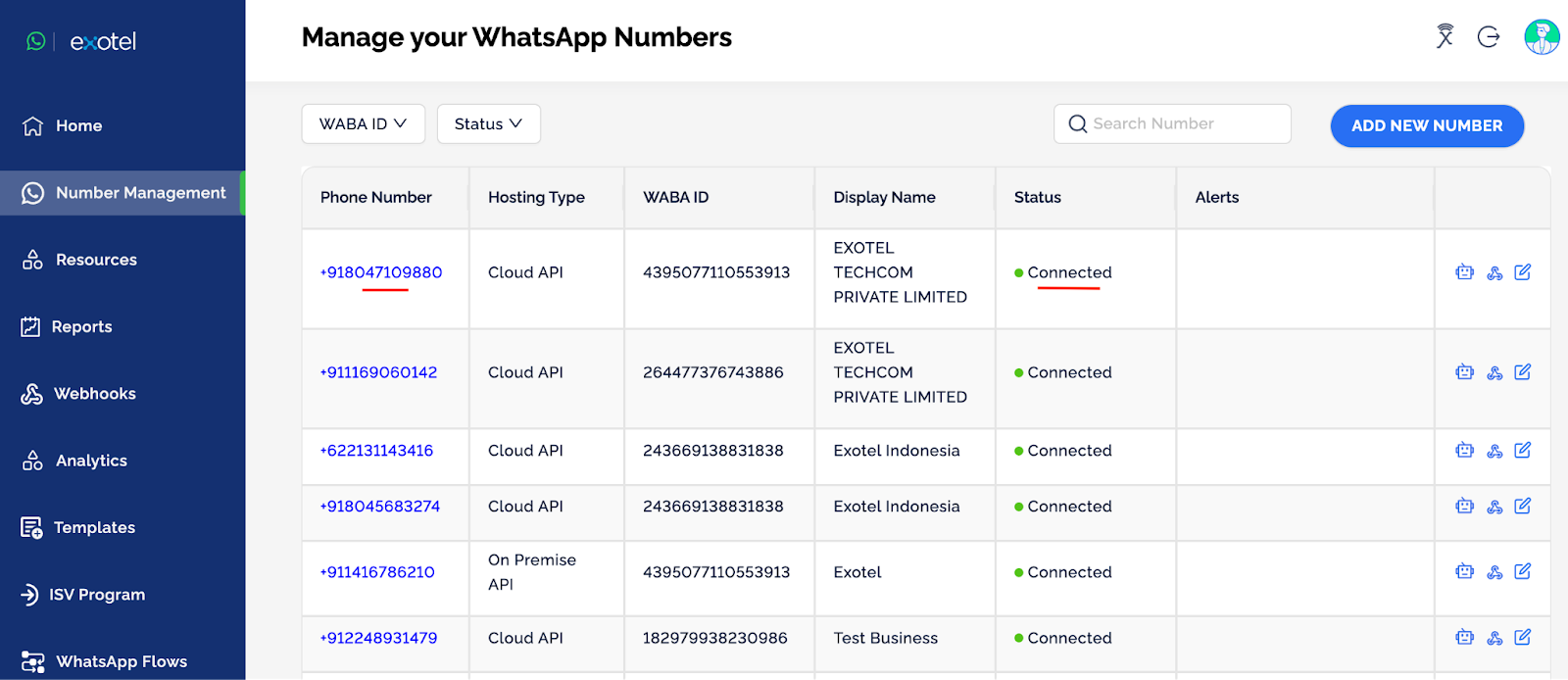Edit the +912248931479 number row
The image size is (1568, 680).
(1523, 638)
